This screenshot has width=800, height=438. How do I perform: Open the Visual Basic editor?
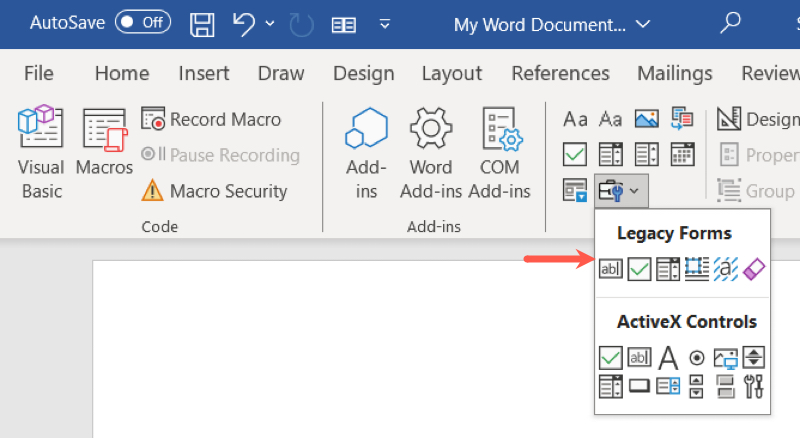(x=41, y=152)
